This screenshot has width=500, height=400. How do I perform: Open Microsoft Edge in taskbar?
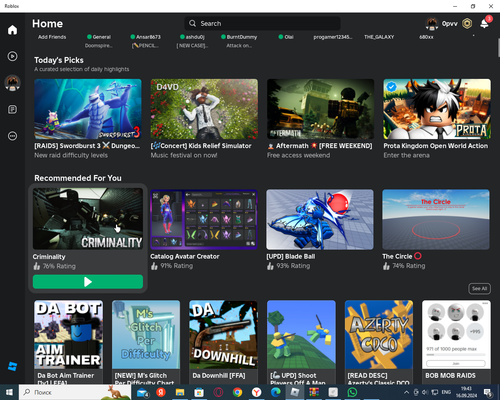[275, 392]
